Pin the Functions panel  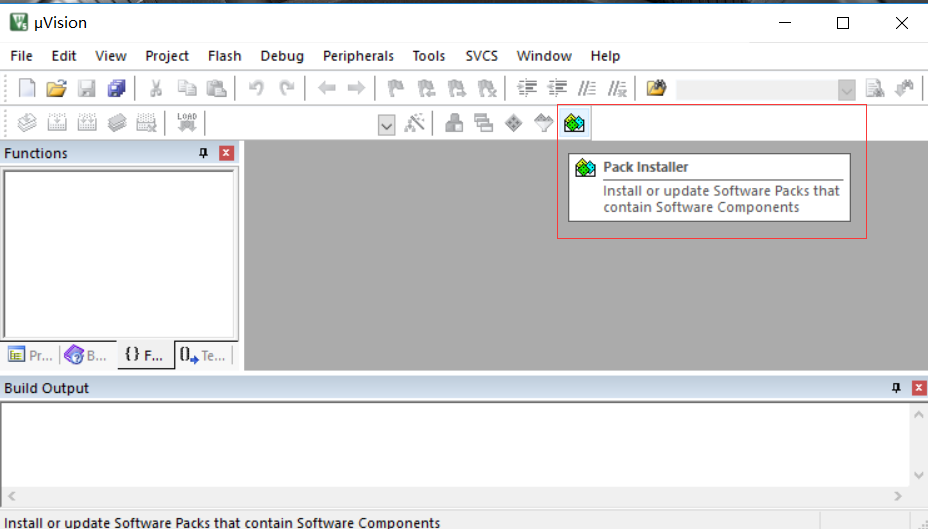pos(204,153)
